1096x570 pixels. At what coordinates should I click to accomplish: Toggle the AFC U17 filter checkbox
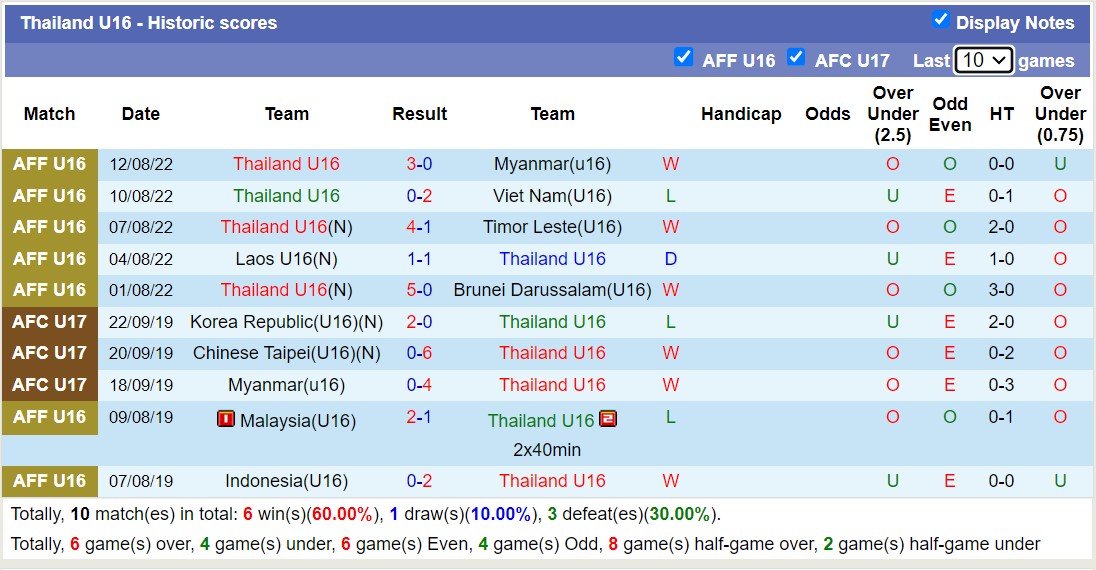[x=796, y=57]
